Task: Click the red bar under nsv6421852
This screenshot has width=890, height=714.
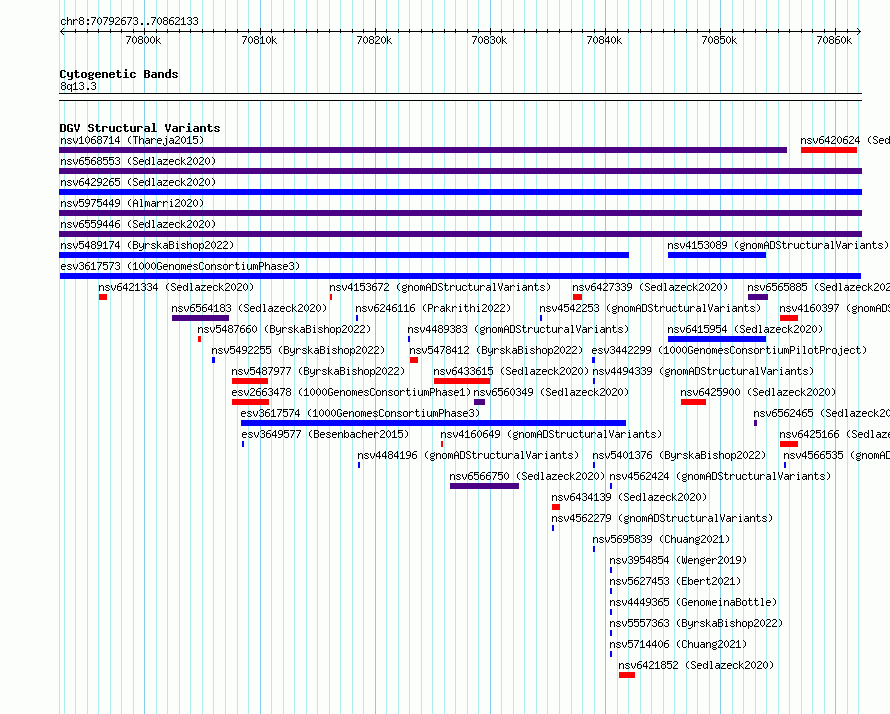Action: pos(627,675)
